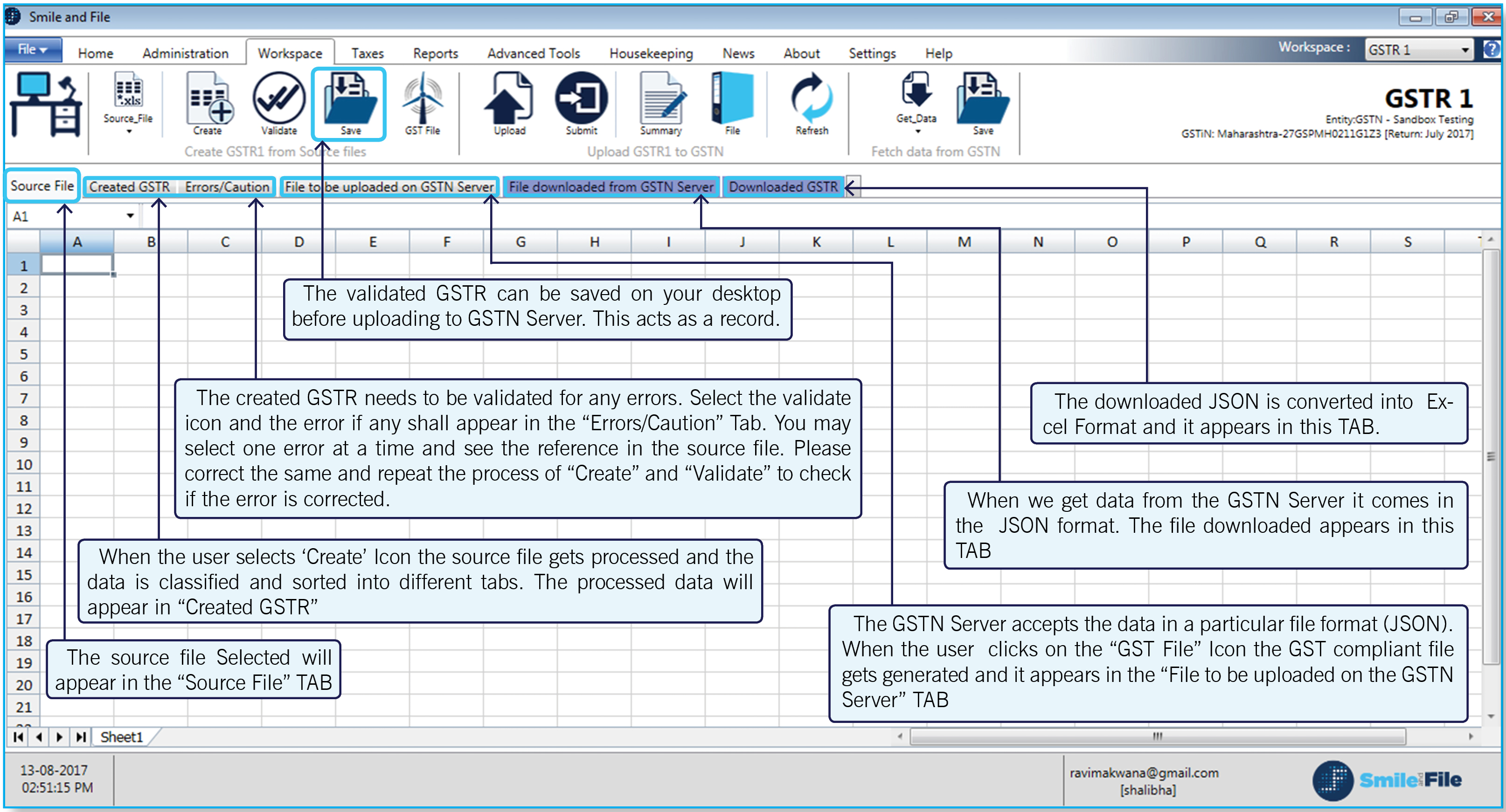Image resolution: width=1506 pixels, height=812 pixels.
Task: Switch to the Advanced Tools ribbon tab
Action: pos(533,53)
